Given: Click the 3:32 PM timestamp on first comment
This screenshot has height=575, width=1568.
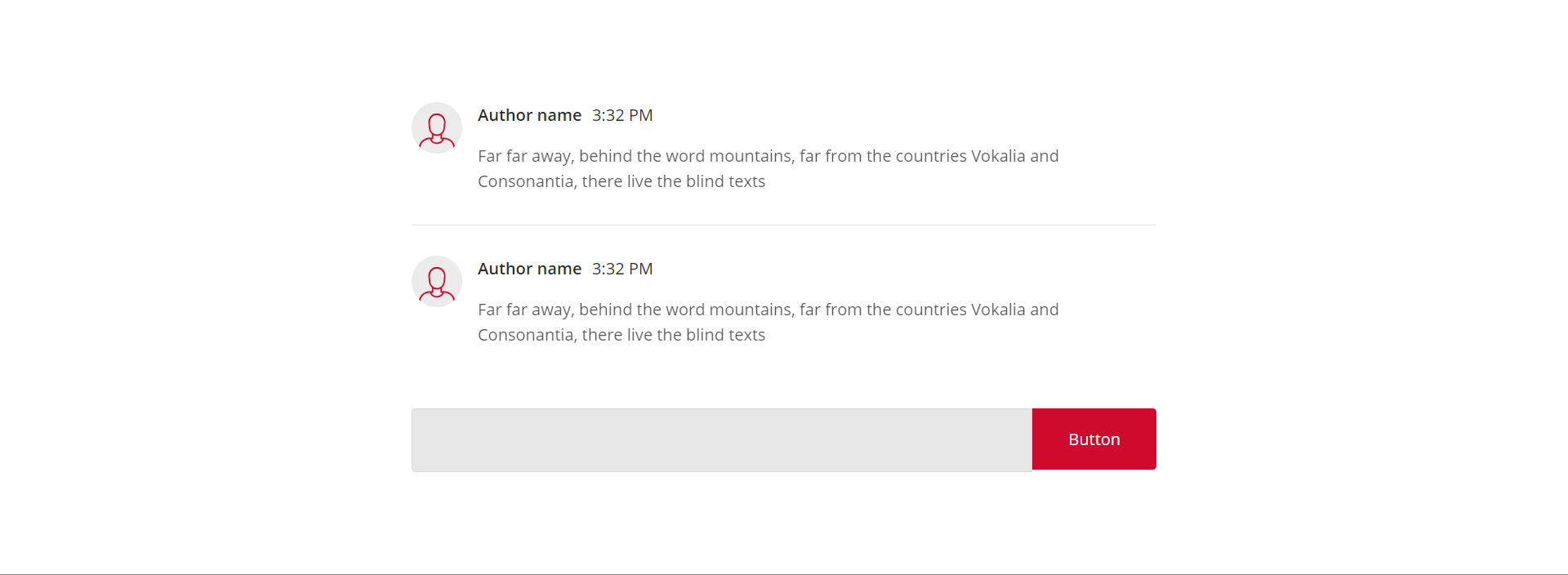Looking at the screenshot, I should [x=622, y=115].
